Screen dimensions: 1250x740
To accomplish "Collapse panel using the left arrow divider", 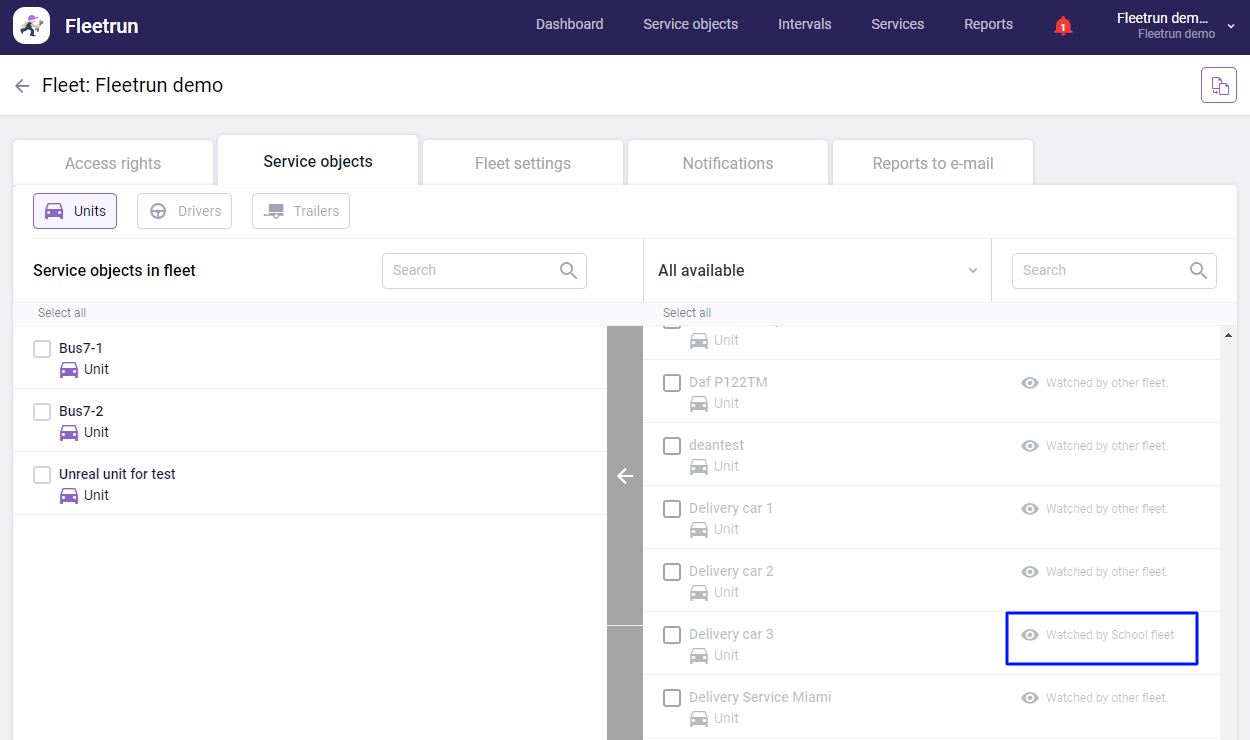I will (624, 476).
